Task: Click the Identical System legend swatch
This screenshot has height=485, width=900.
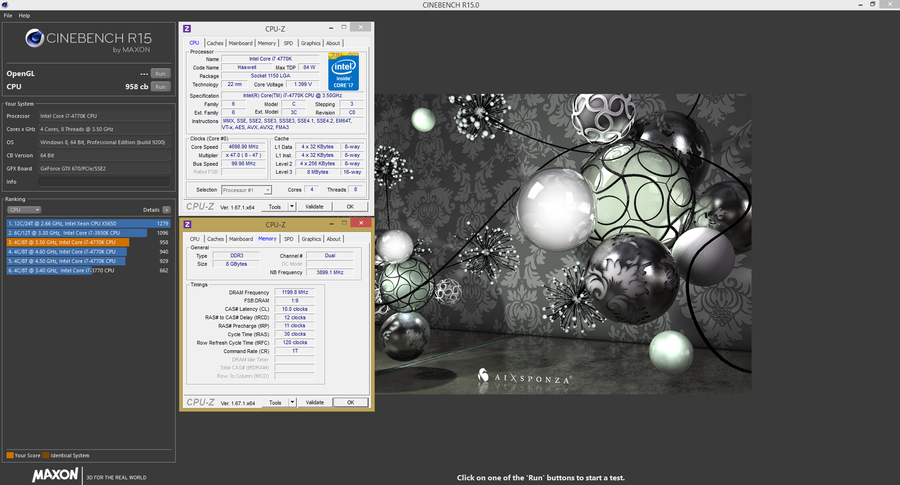Action: click(x=46, y=455)
